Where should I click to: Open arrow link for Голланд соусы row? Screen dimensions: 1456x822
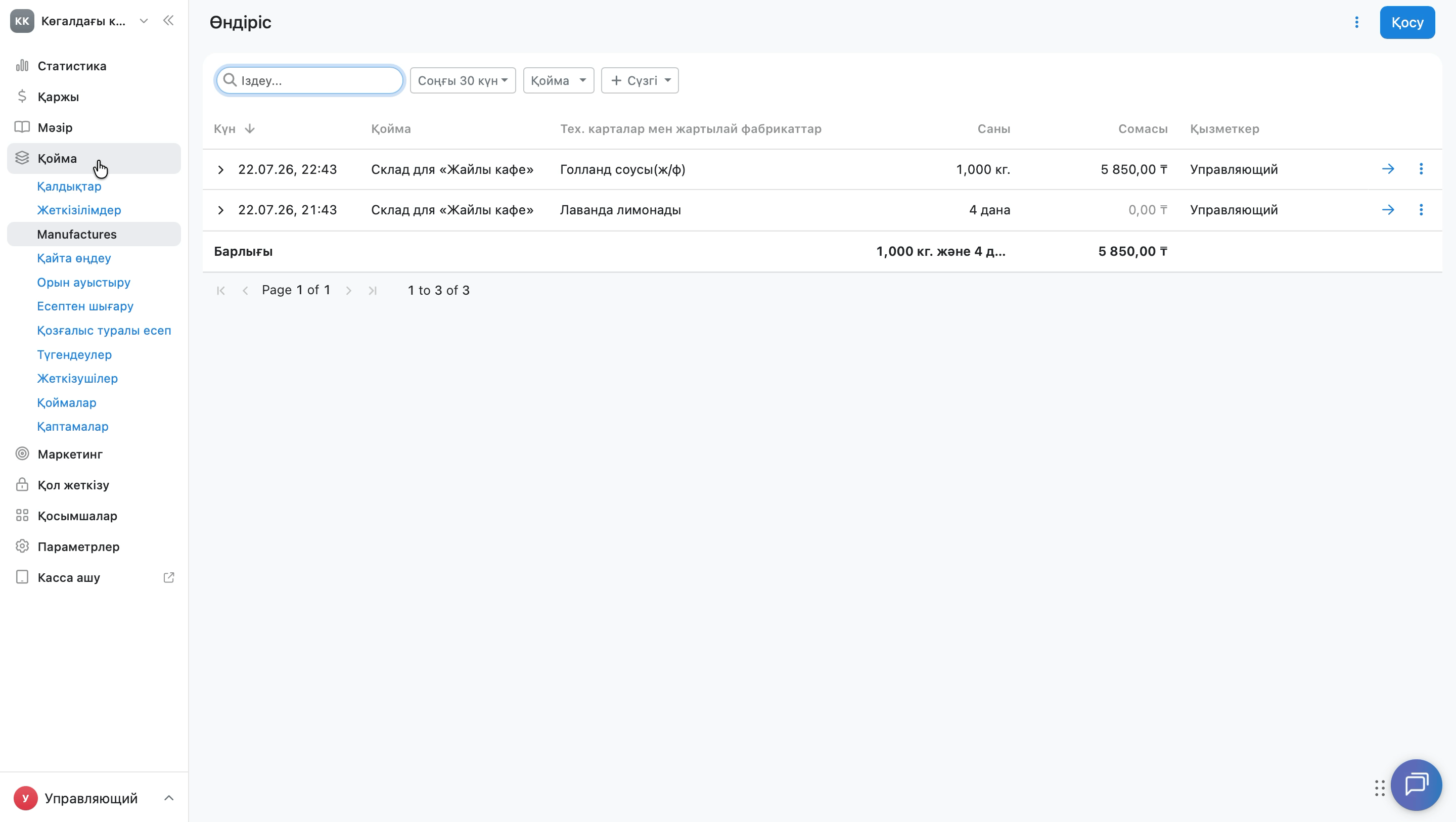1388,169
